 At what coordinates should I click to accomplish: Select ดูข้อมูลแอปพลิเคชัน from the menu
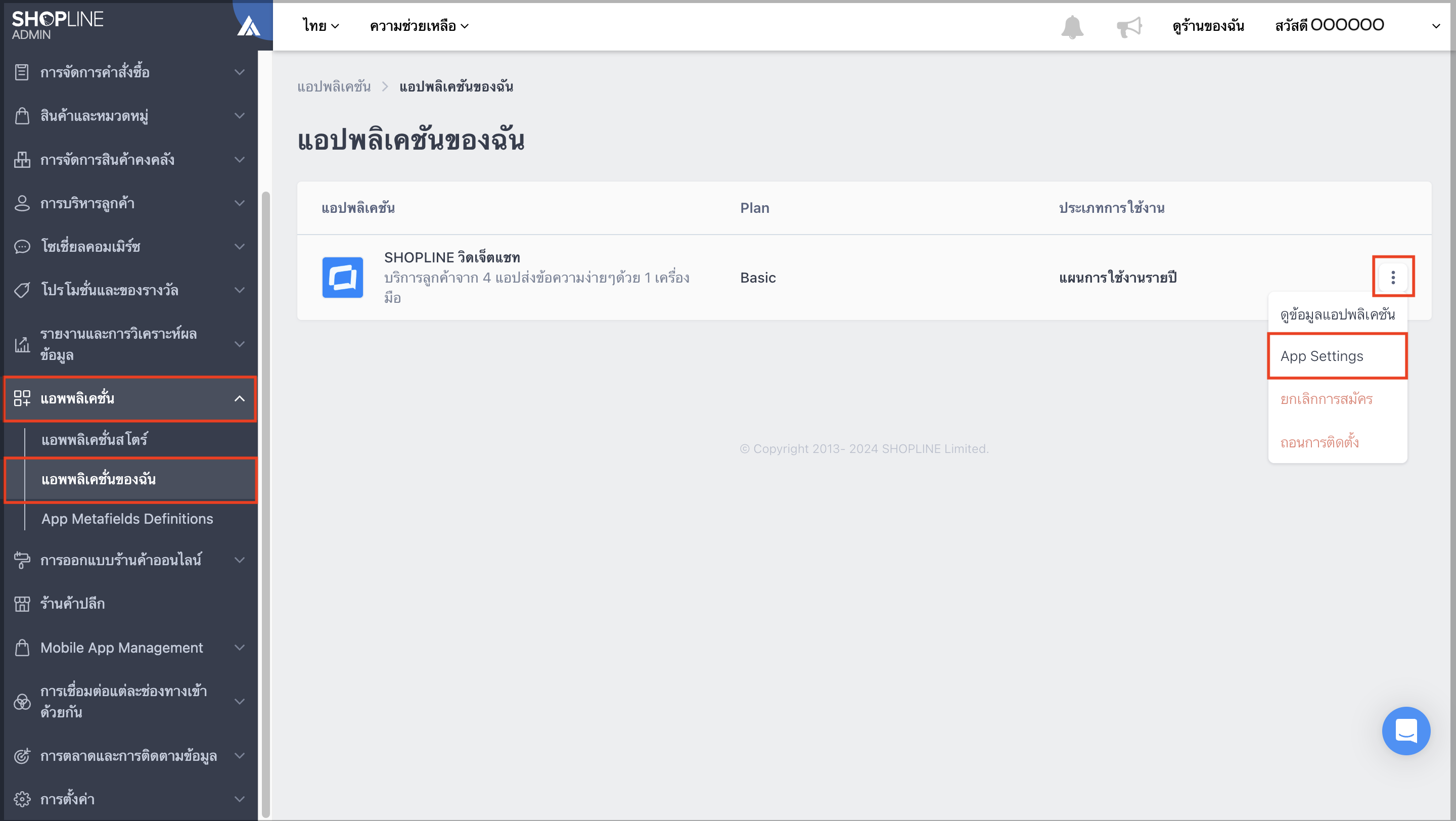click(1337, 314)
